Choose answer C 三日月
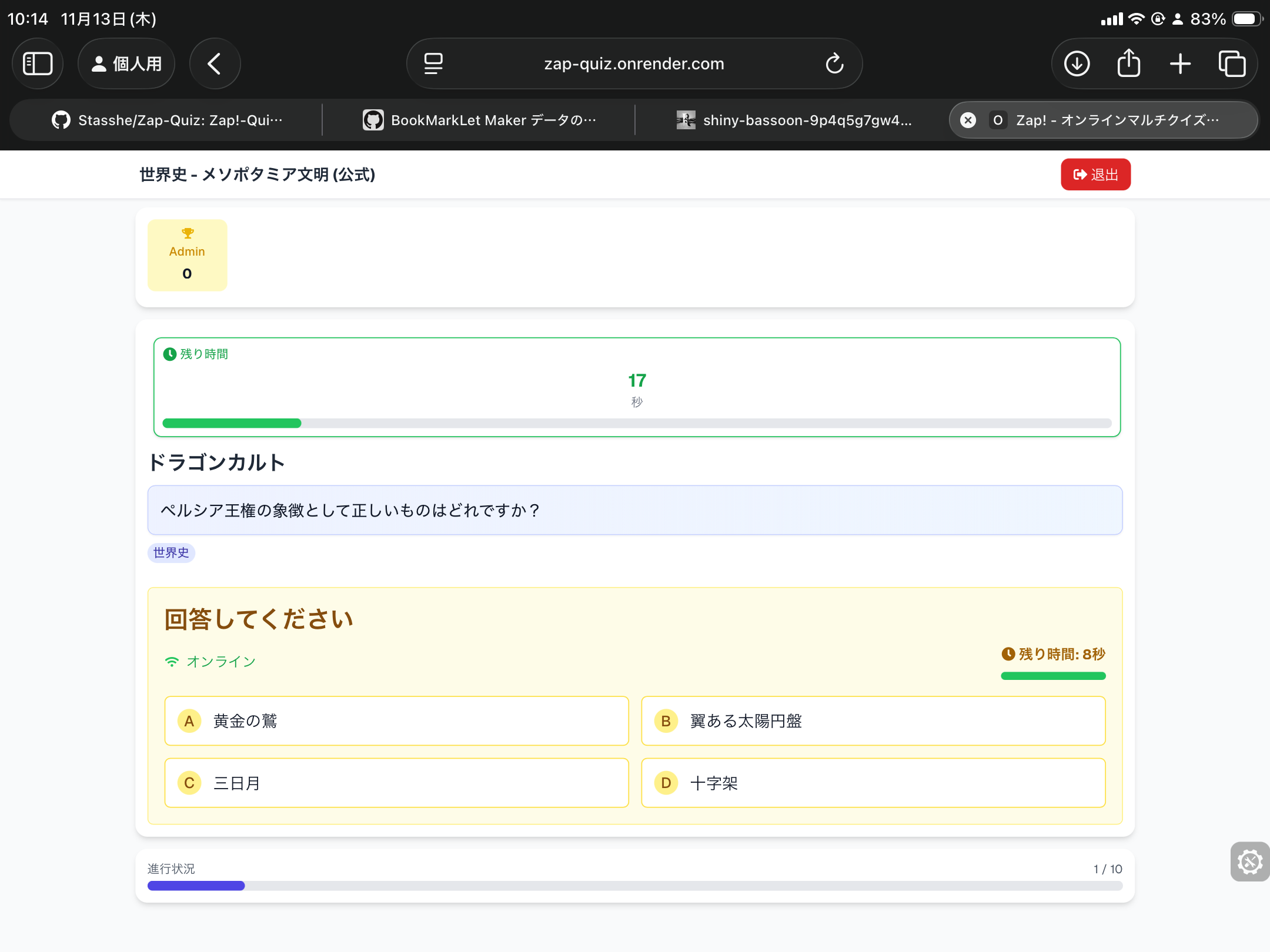The height and width of the screenshot is (952, 1270). coord(396,783)
